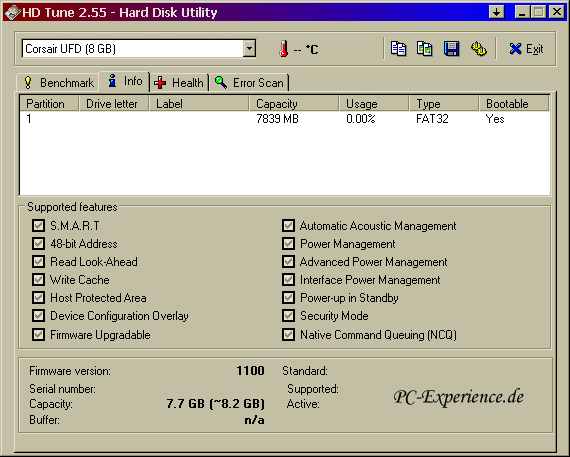
Task: Click the Yes bootable cell
Action: (495, 119)
